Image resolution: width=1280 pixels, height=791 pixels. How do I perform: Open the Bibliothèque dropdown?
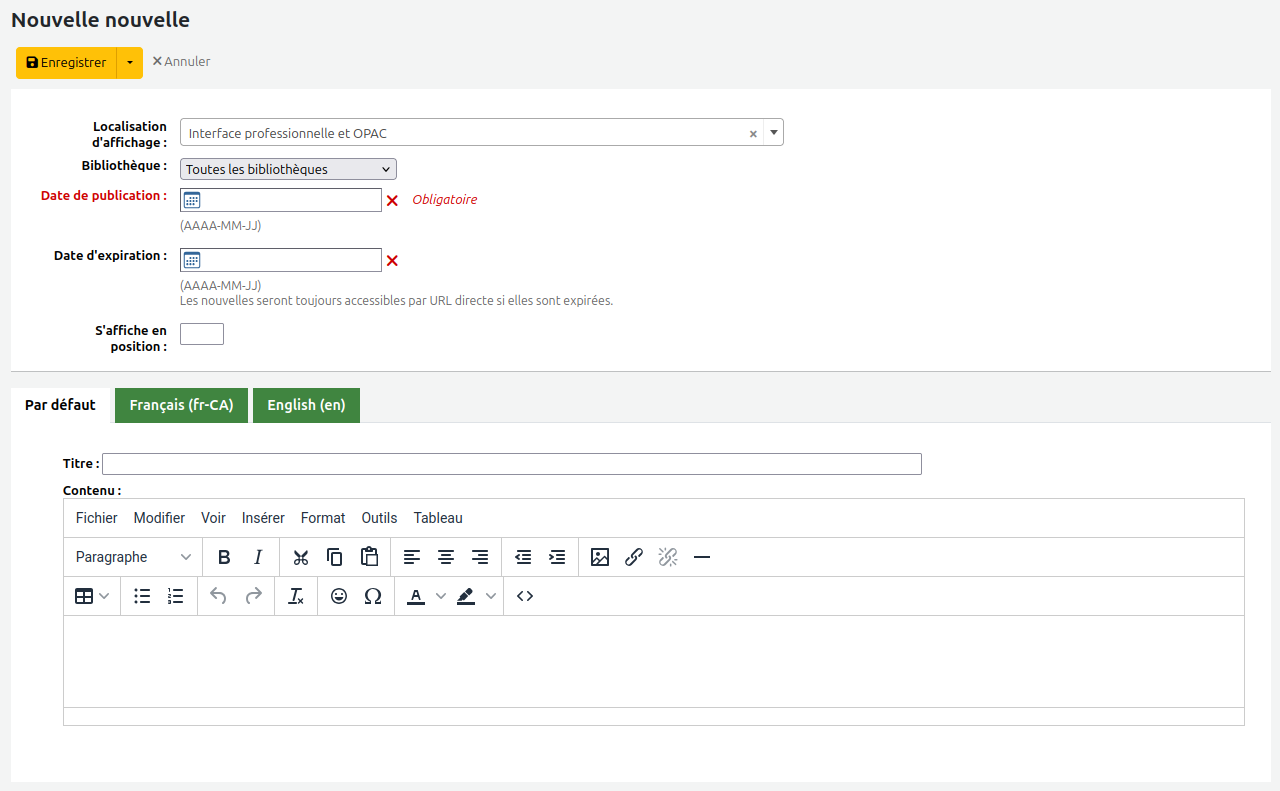pyautogui.click(x=288, y=169)
